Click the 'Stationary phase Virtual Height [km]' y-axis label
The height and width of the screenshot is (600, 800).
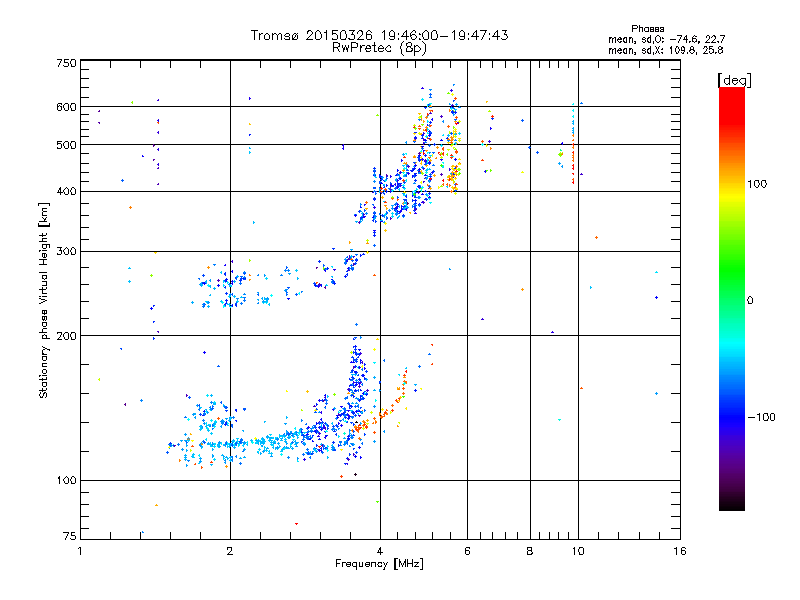[44, 300]
